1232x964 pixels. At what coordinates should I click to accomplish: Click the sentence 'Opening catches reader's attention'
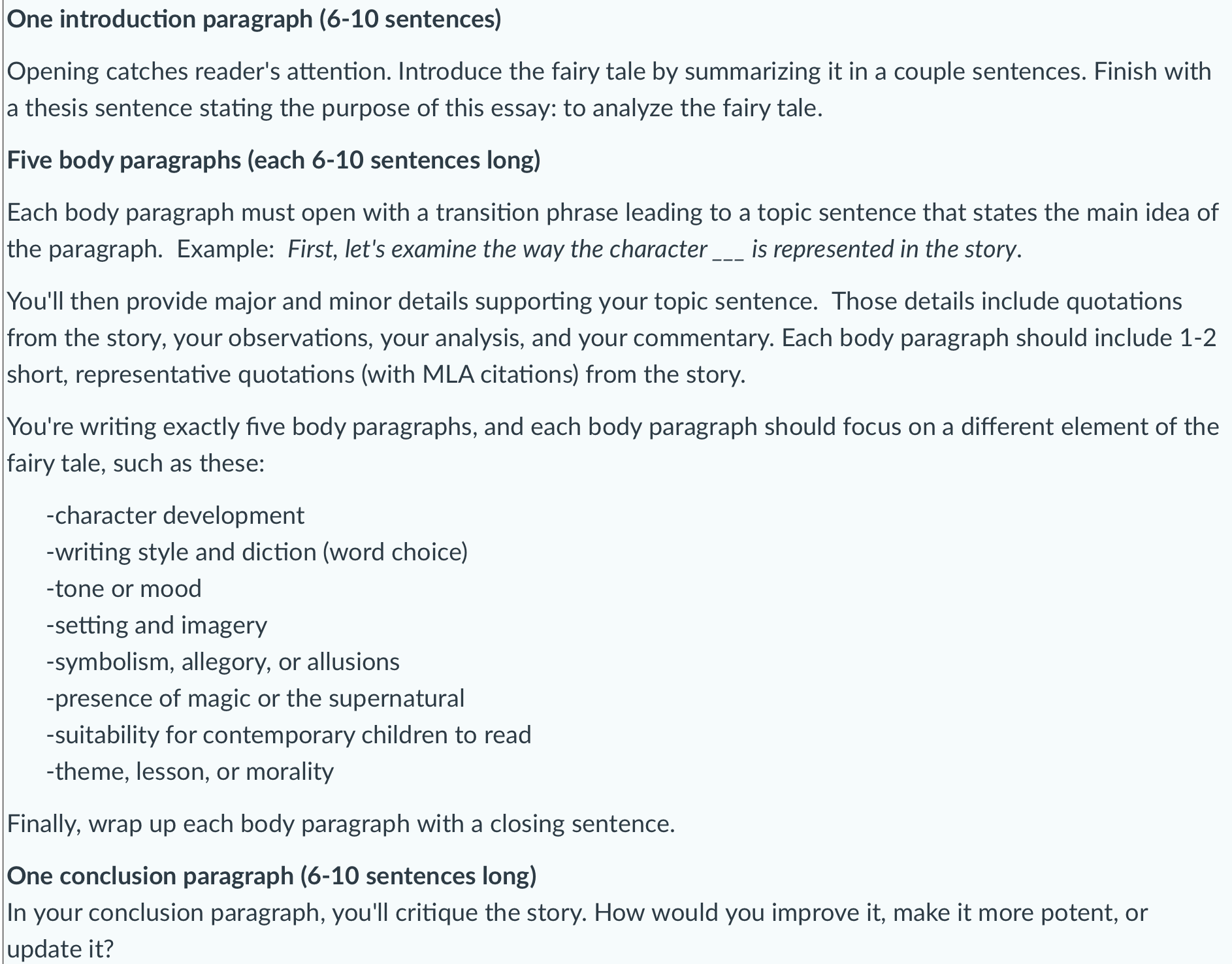(x=199, y=71)
